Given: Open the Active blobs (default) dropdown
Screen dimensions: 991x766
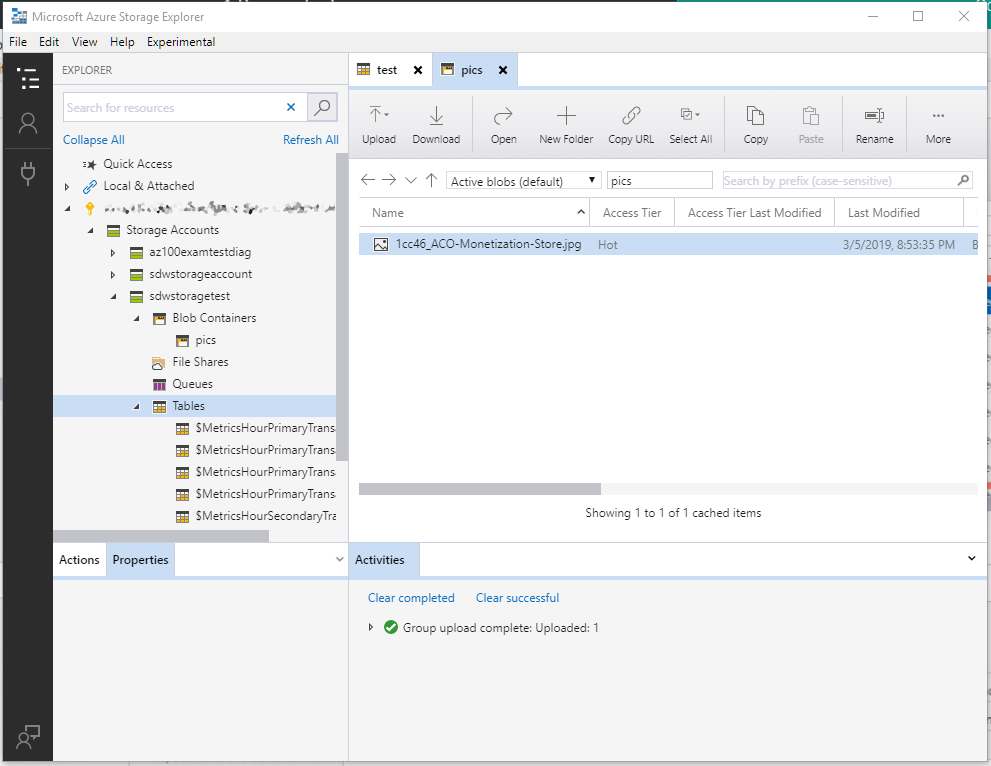Looking at the screenshot, I should tap(523, 181).
